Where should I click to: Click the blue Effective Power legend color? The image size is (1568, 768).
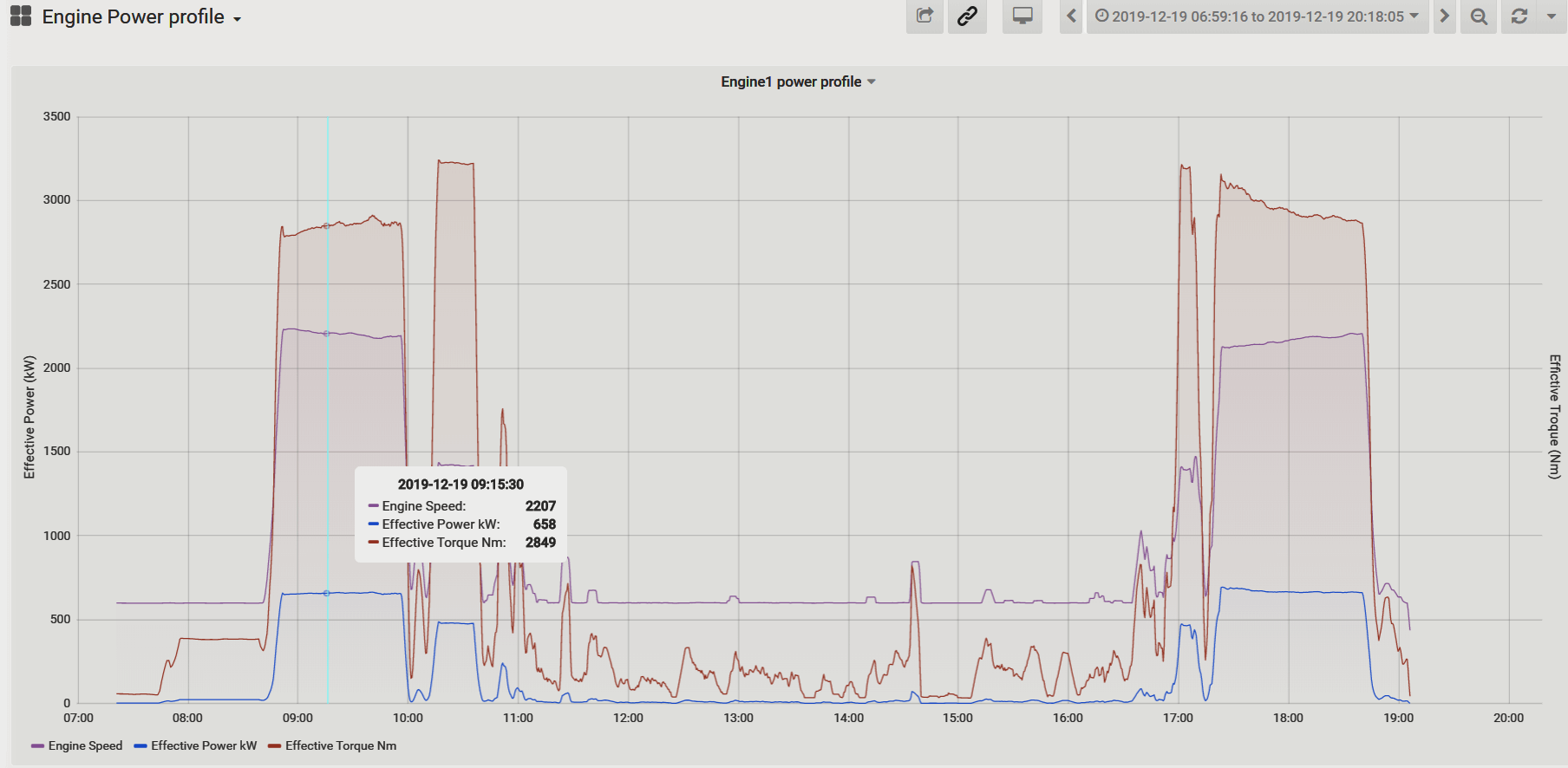pyautogui.click(x=140, y=745)
